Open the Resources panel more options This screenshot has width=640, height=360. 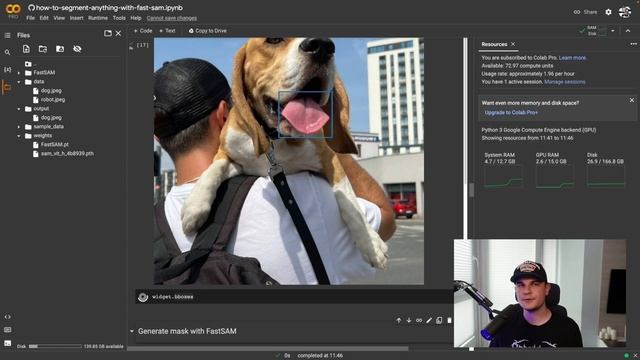click(633, 44)
